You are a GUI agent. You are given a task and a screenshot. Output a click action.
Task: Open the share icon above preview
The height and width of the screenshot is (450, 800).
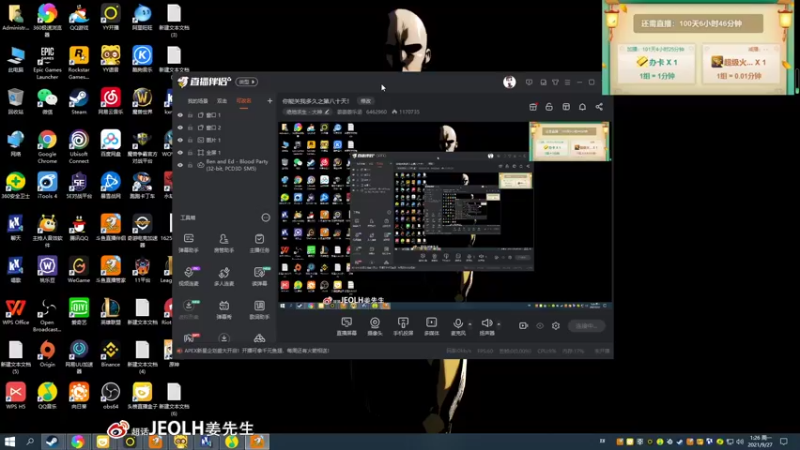599,107
